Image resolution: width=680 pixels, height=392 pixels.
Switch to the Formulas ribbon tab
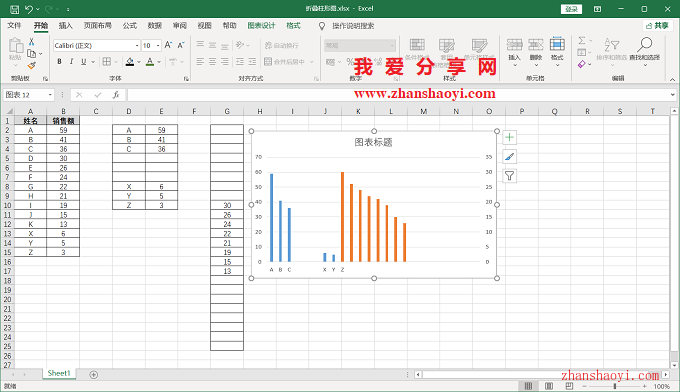pyautogui.click(x=130, y=26)
